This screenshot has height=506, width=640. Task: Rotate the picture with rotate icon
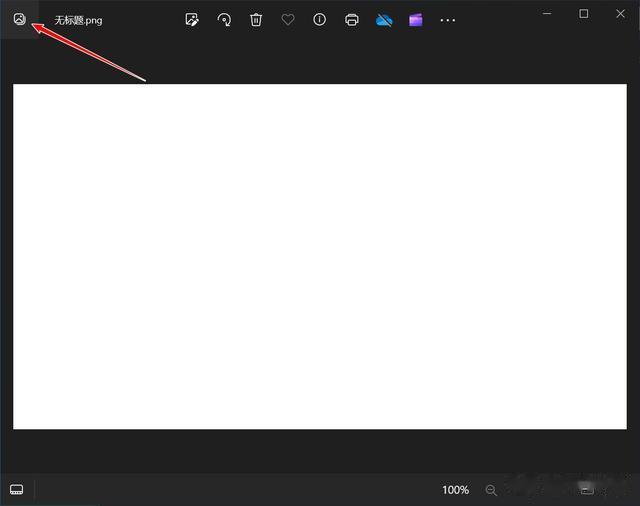[224, 20]
